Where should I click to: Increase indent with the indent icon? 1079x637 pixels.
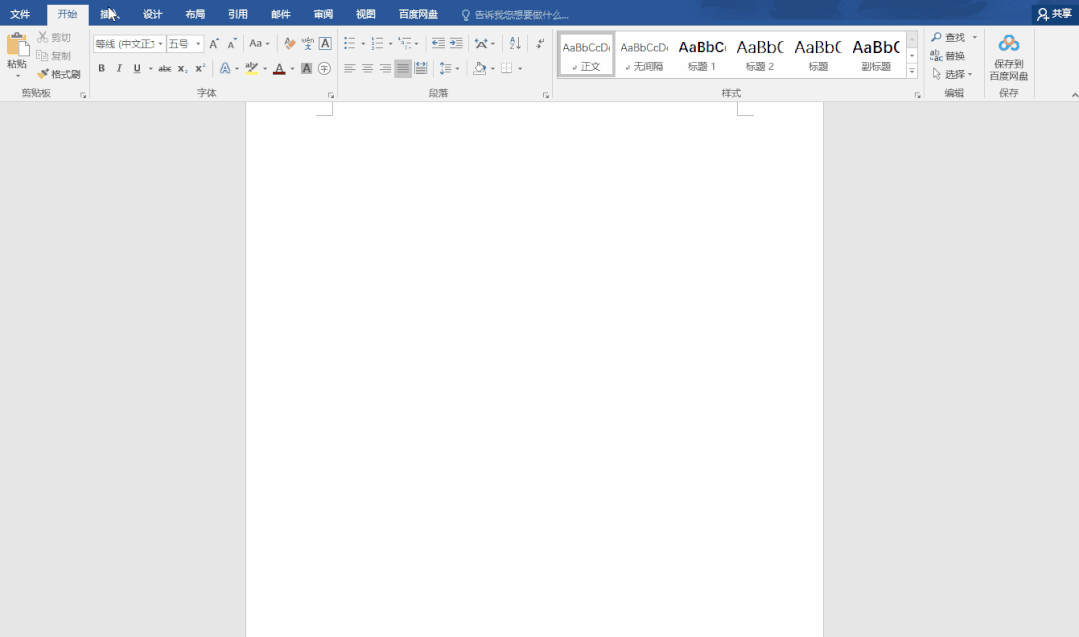[456, 44]
